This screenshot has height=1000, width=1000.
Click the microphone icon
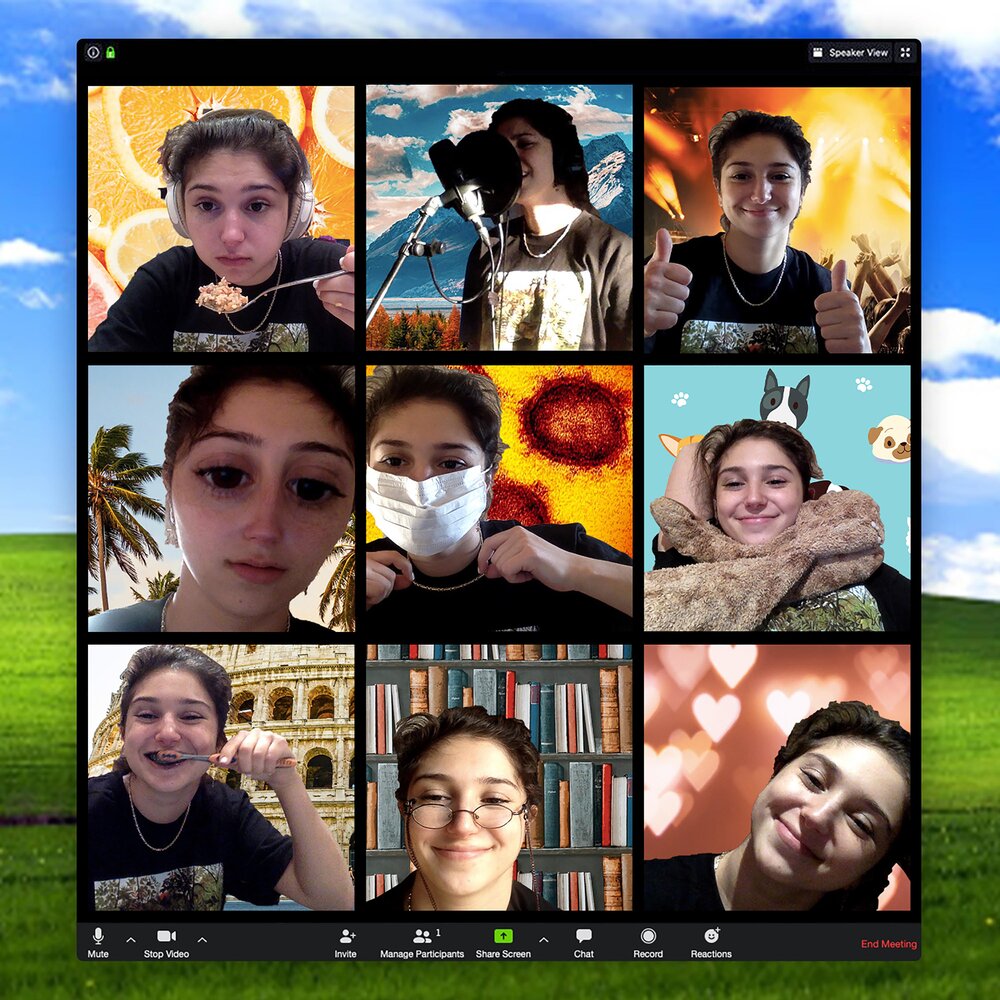coord(96,936)
